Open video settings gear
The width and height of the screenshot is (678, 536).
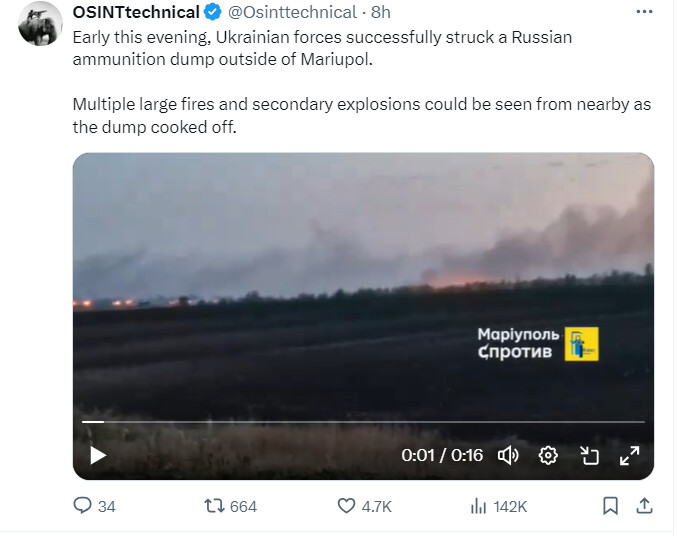click(548, 455)
